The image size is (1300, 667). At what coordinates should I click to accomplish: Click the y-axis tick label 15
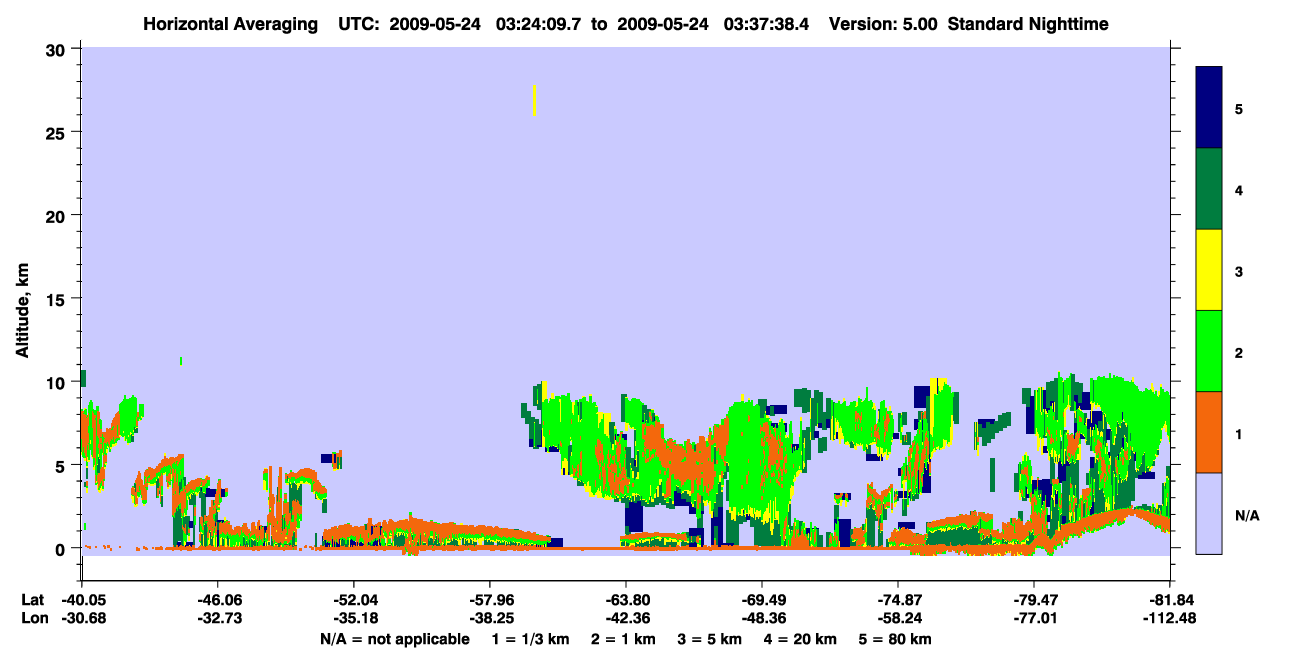click(58, 299)
